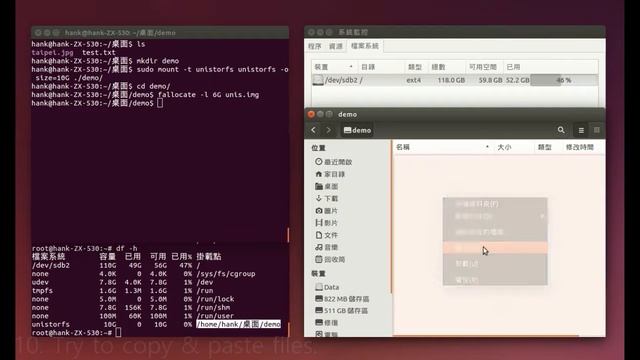Sort files by 名稱 column
Viewport: 640px width, 360px height.
pyautogui.click(x=443, y=147)
